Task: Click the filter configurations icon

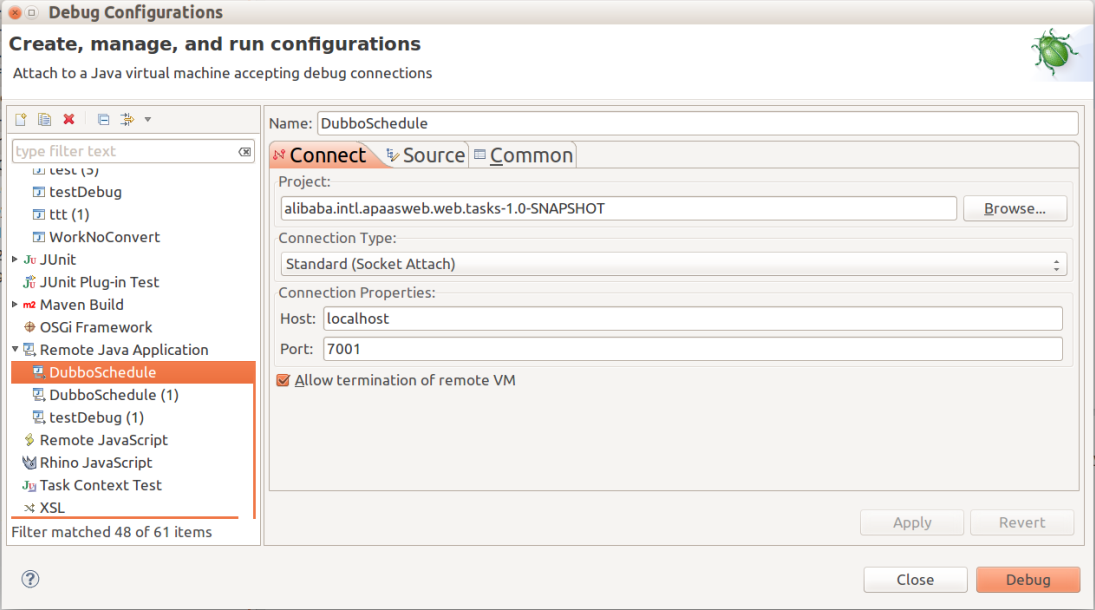Action: pyautogui.click(x=127, y=119)
